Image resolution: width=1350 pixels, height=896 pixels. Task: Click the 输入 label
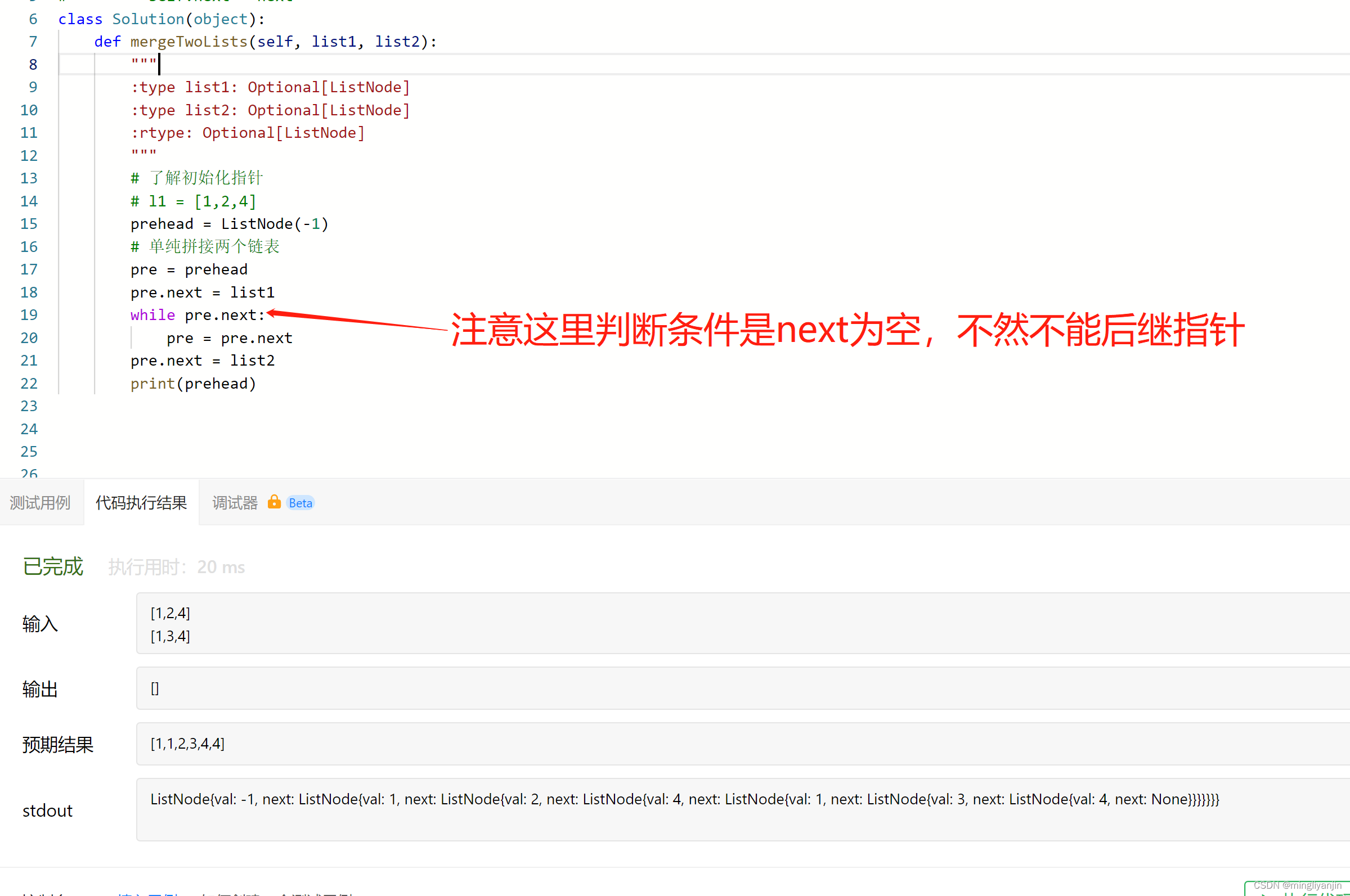(40, 623)
